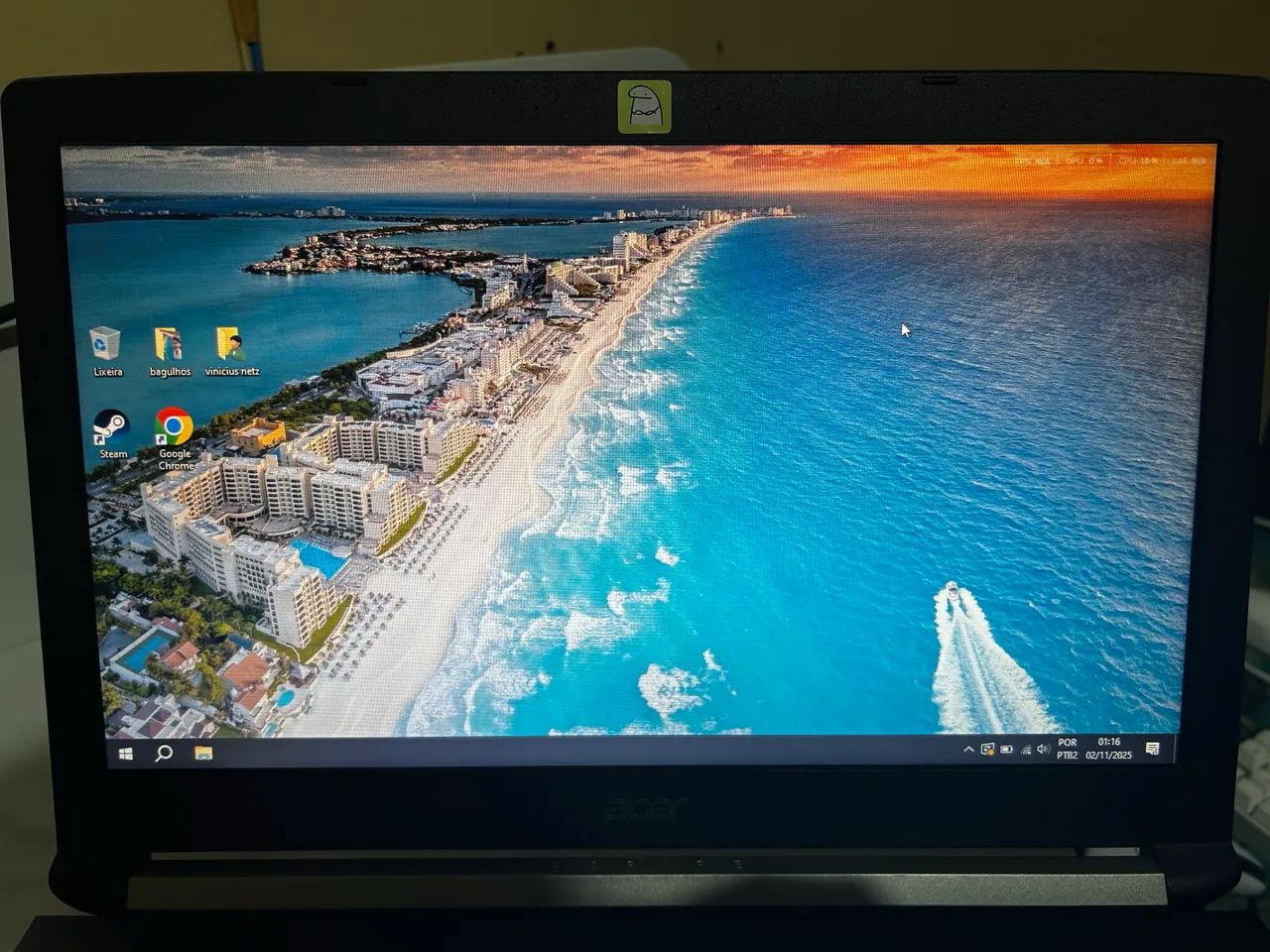Open the volume slider via the speaker icon

tap(1042, 749)
